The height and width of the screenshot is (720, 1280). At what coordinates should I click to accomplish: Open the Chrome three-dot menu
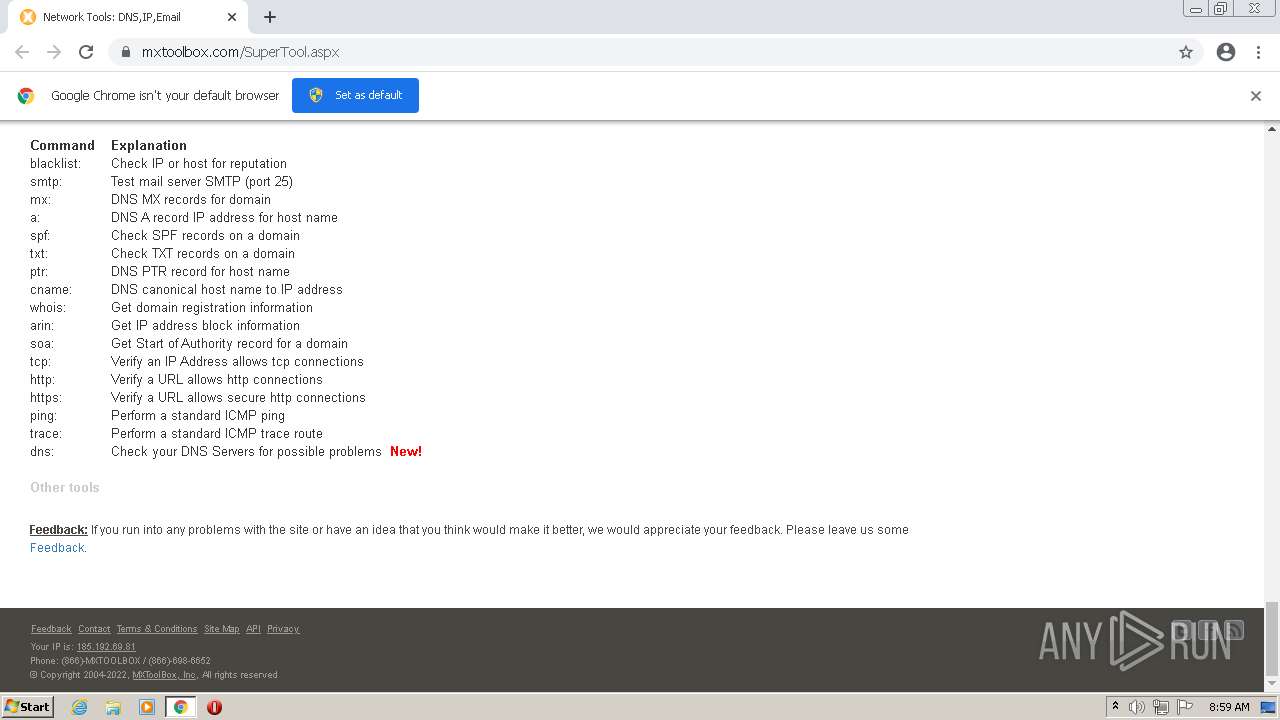pyautogui.click(x=1259, y=52)
